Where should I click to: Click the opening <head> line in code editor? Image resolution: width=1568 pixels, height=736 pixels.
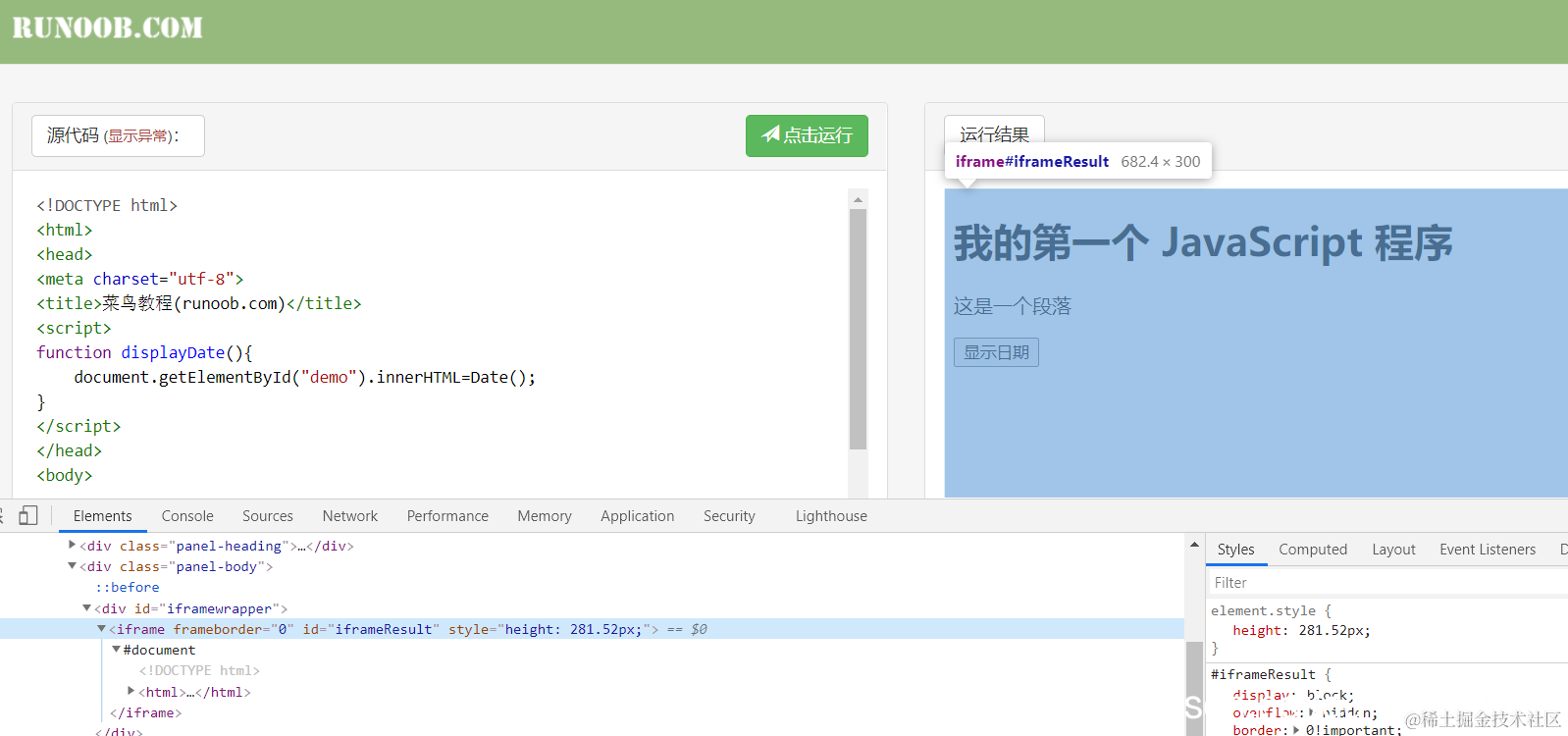coord(65,254)
